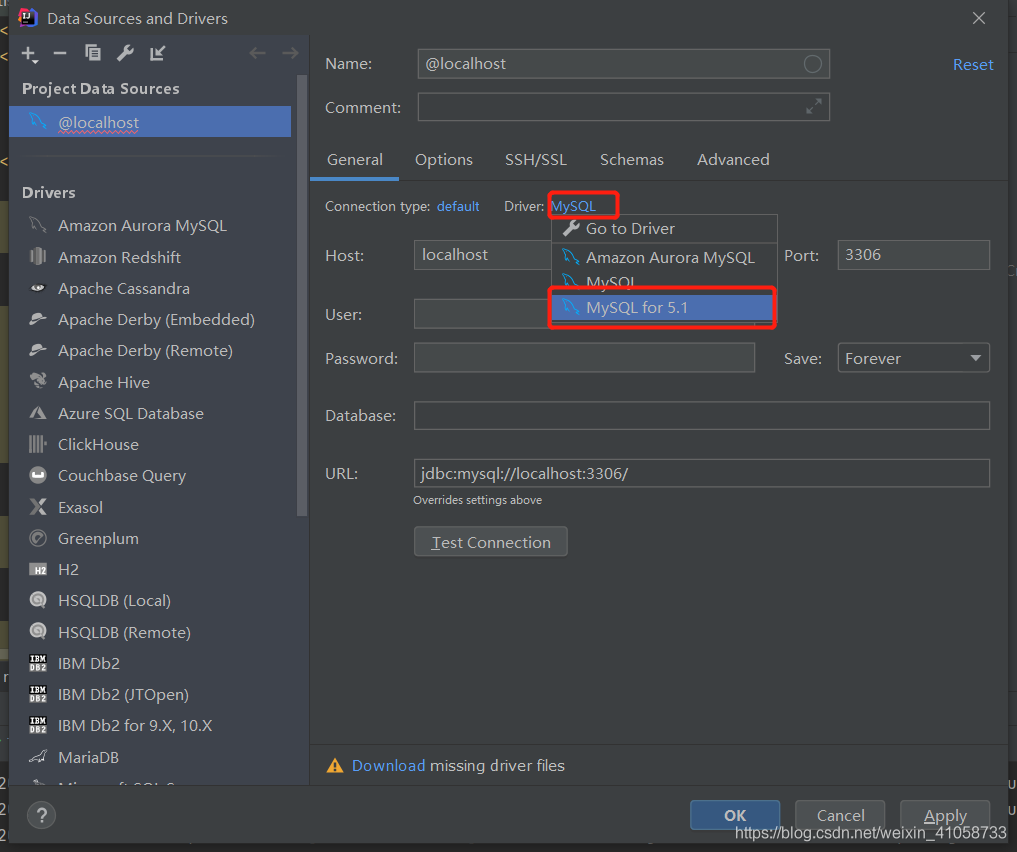The image size is (1017, 852).
Task: Select the Apache Derby (Remote) driver icon
Action: click(x=38, y=350)
